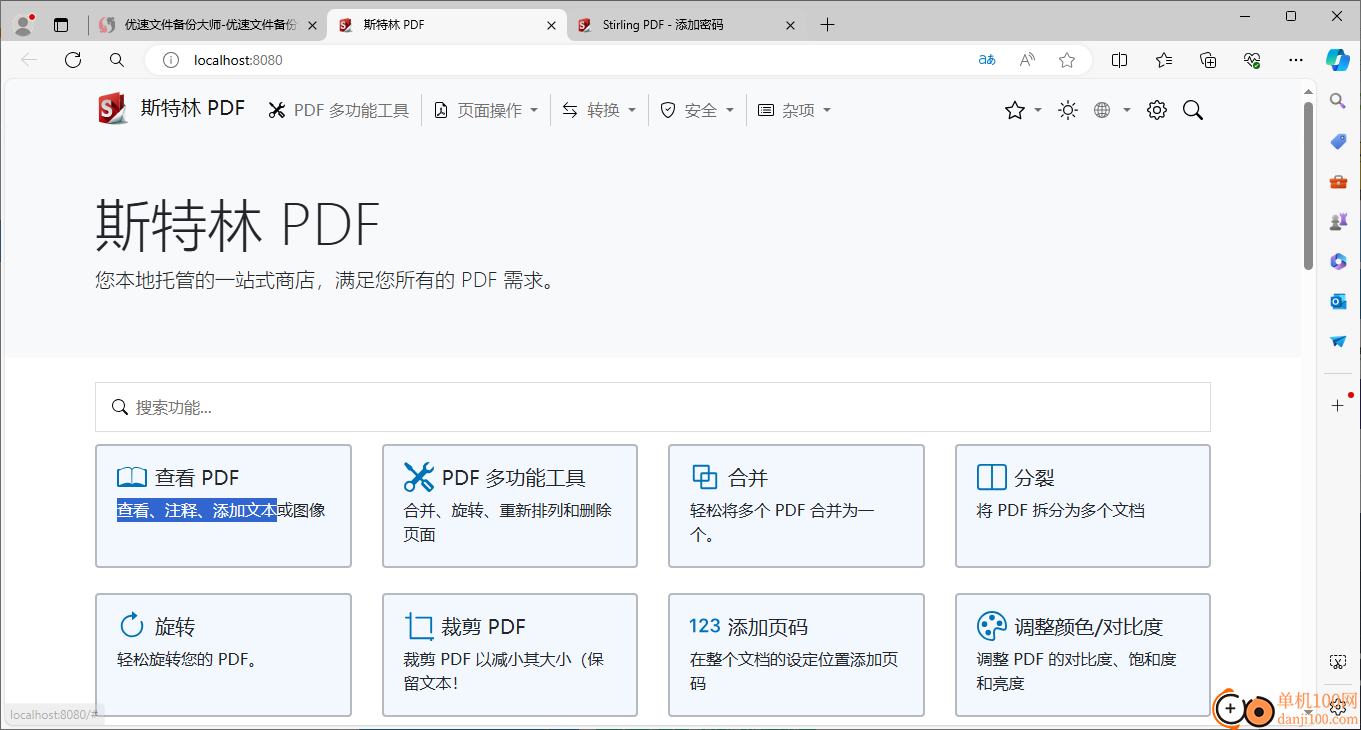Viewport: 1361px width, 730px height.
Task: Click the Stirling PDF logo icon
Action: (x=113, y=109)
